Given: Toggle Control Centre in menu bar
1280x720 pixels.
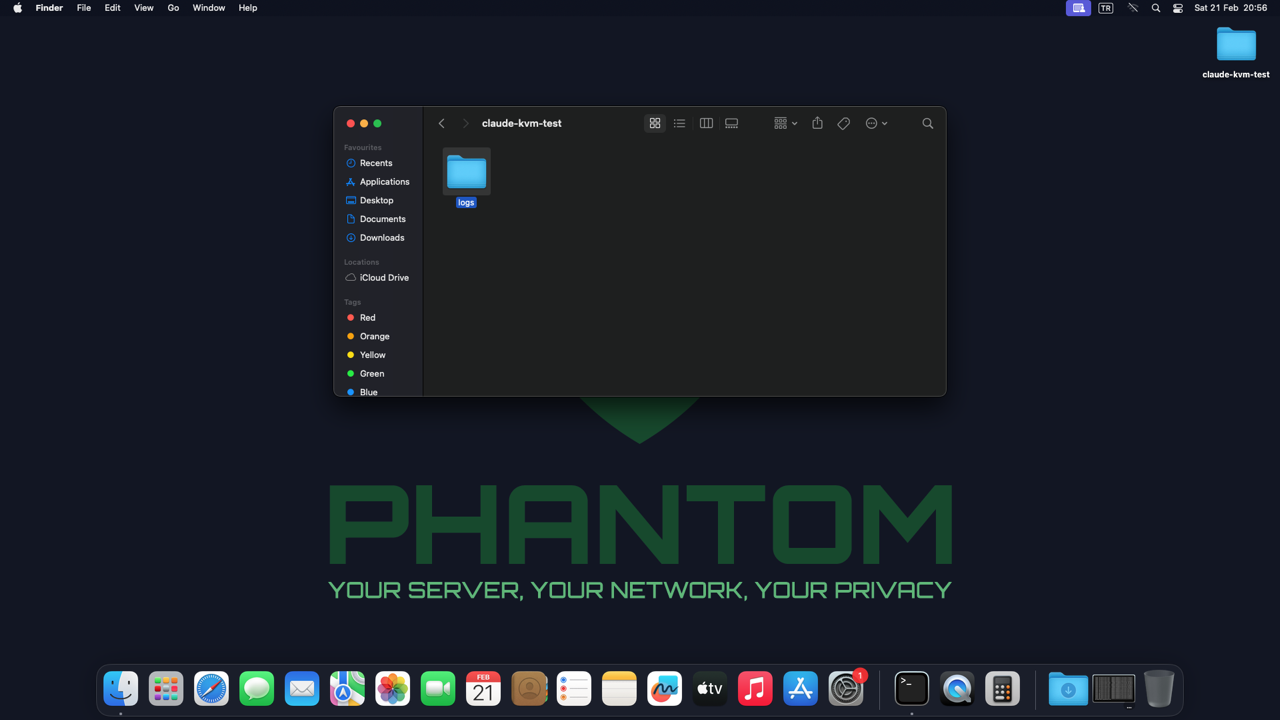Looking at the screenshot, I should [x=1178, y=8].
